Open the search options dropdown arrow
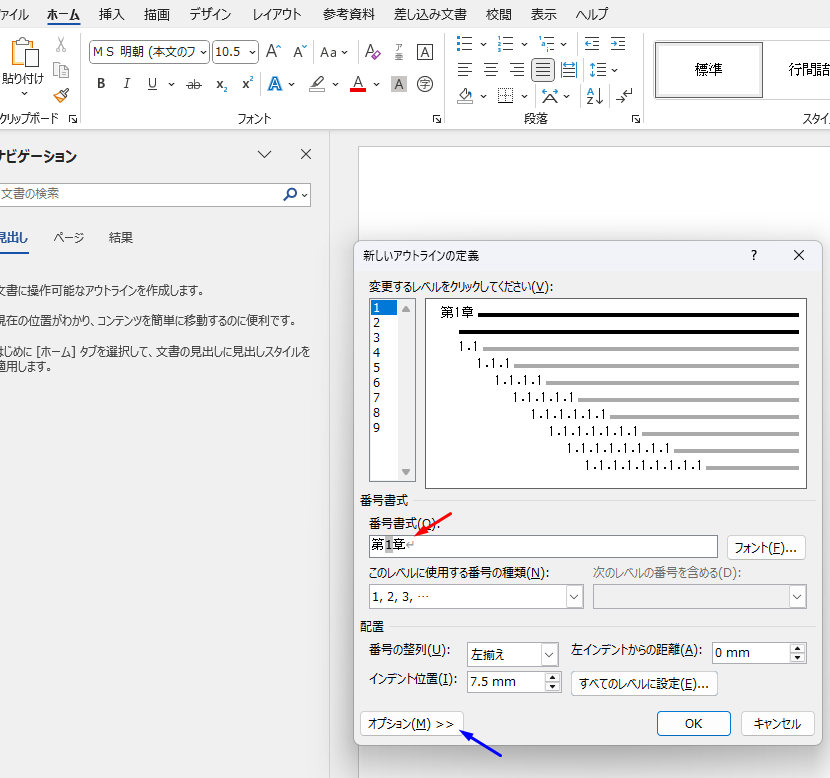 coord(305,195)
